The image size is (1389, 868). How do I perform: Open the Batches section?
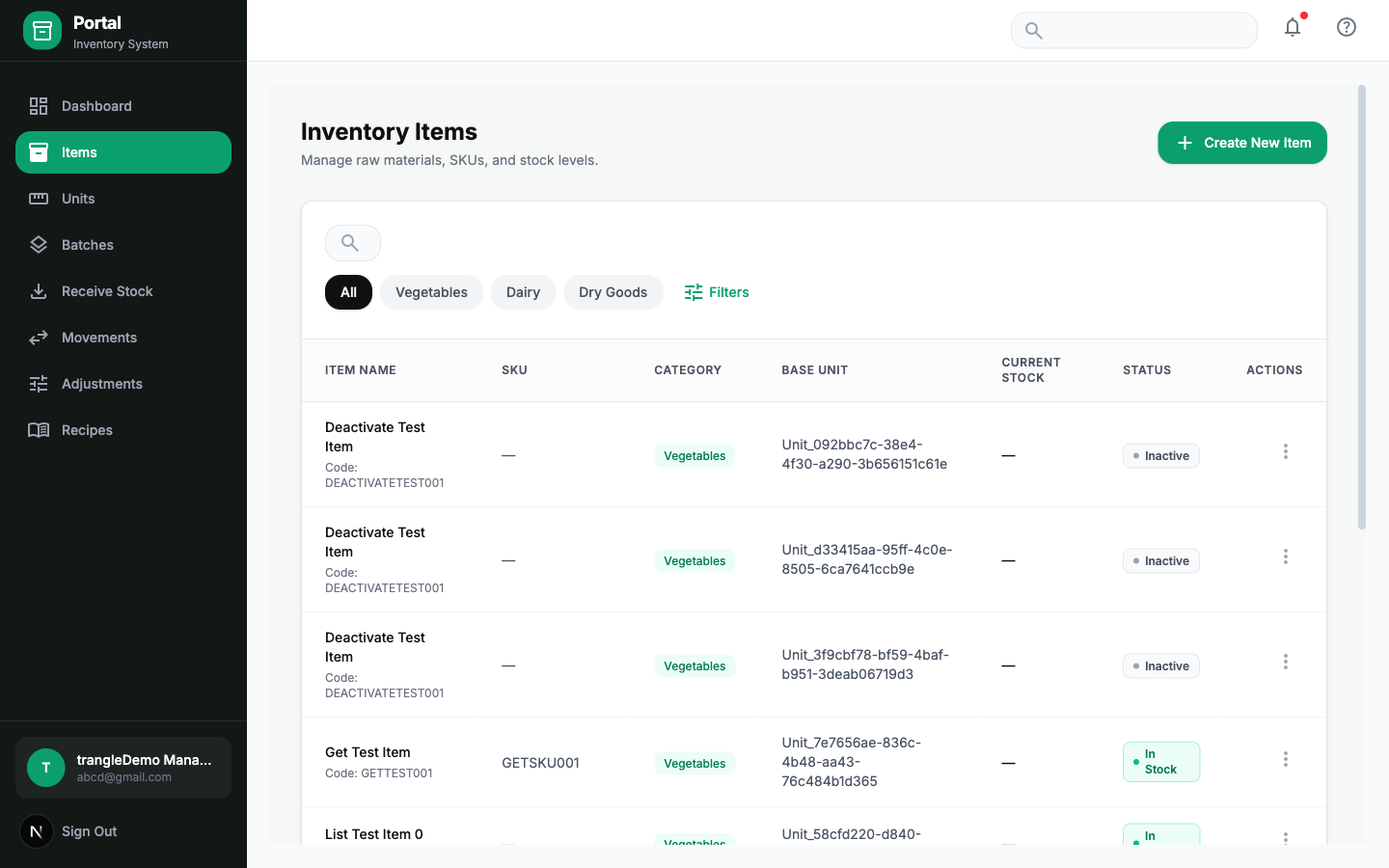[x=123, y=245]
